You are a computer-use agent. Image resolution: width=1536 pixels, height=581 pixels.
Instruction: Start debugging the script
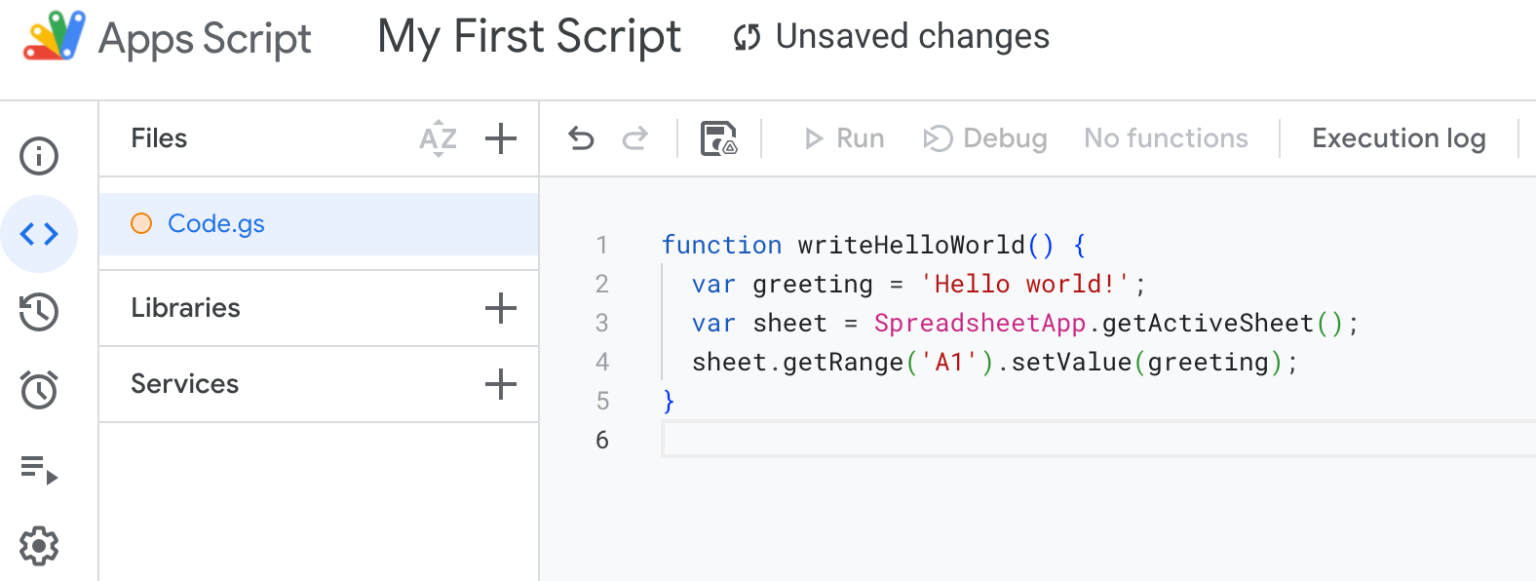pyautogui.click(x=985, y=138)
